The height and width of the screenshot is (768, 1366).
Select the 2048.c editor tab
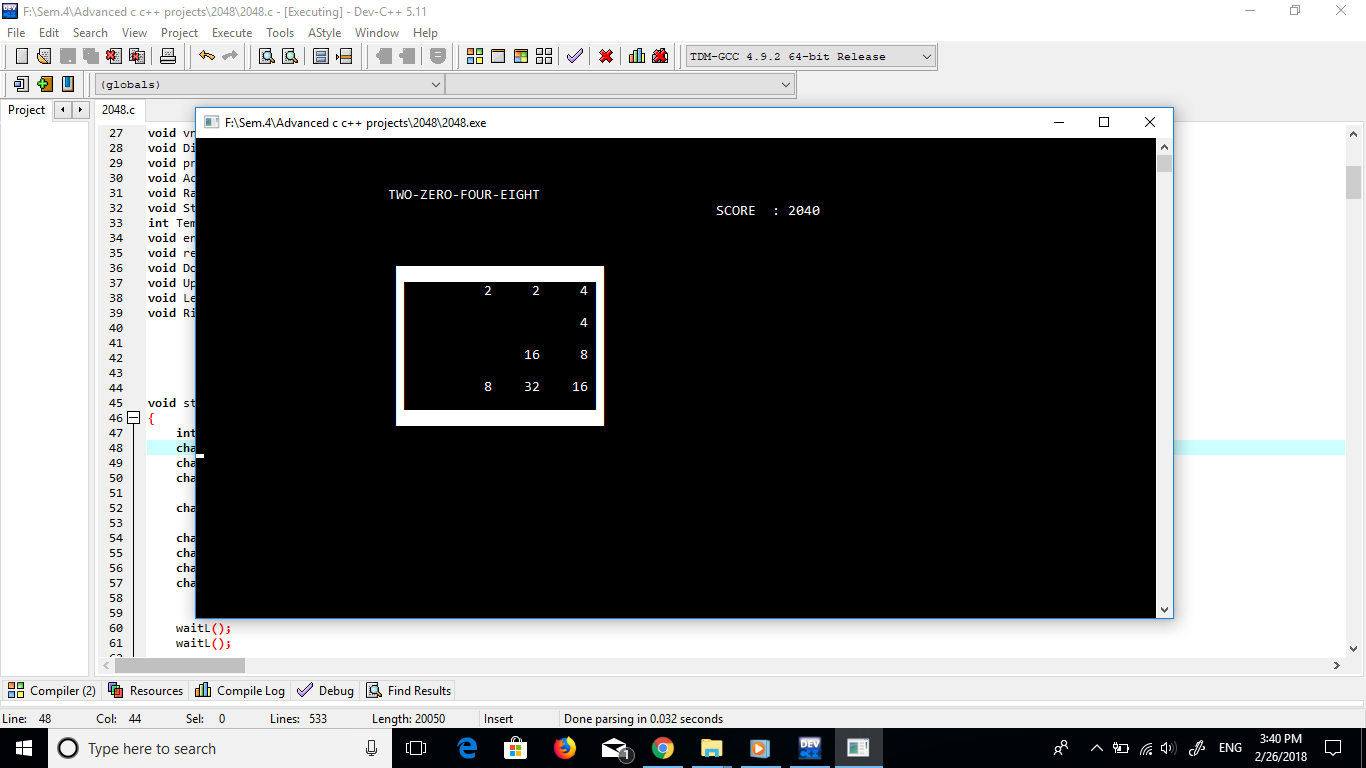click(119, 110)
